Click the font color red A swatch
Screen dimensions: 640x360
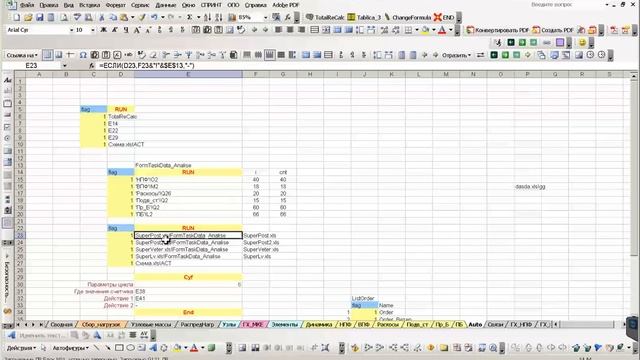coord(442,30)
